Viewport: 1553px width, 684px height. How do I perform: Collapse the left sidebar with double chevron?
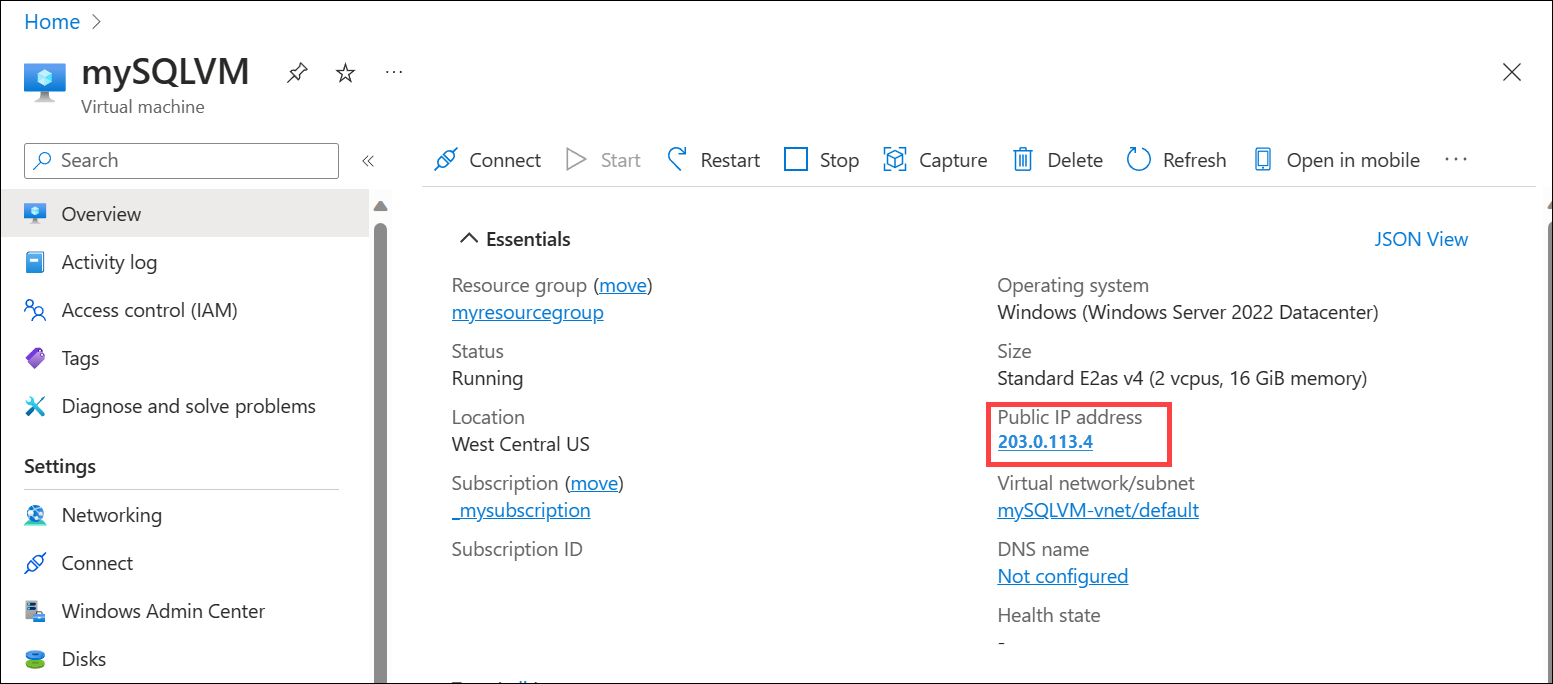pos(368,160)
